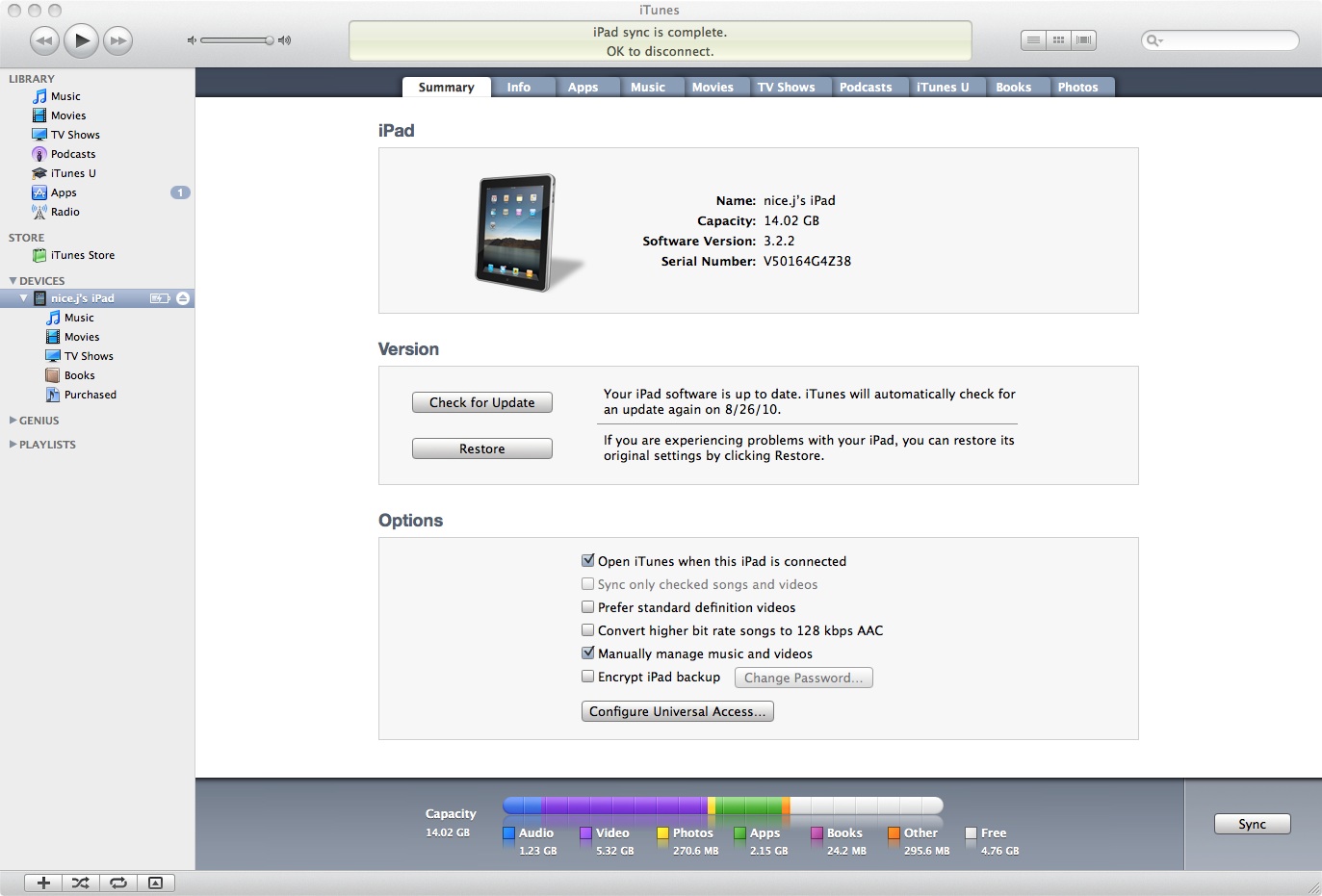The width and height of the screenshot is (1322, 896).
Task: Click the Sync button
Action: (x=1252, y=824)
